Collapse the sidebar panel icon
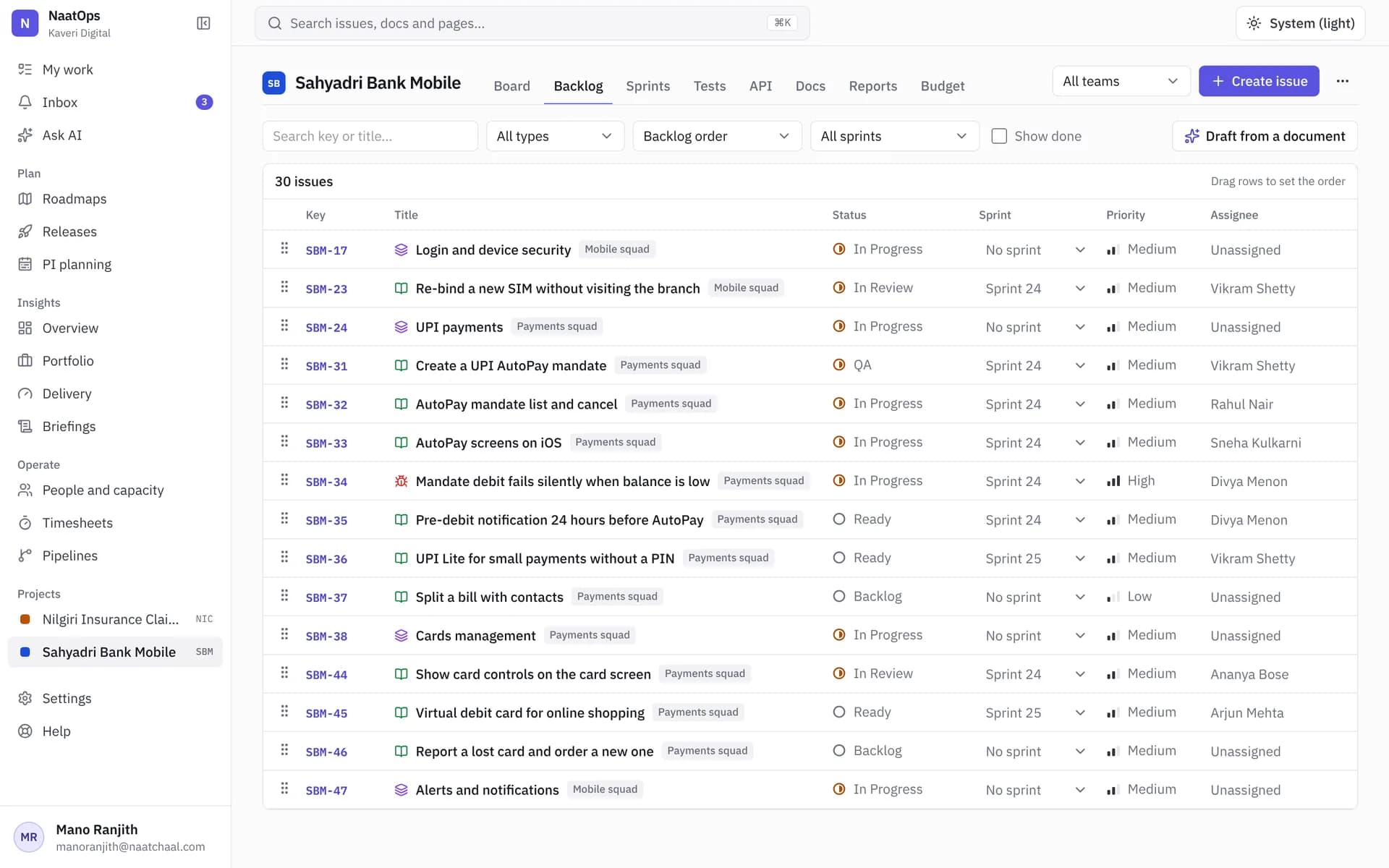 (203, 23)
